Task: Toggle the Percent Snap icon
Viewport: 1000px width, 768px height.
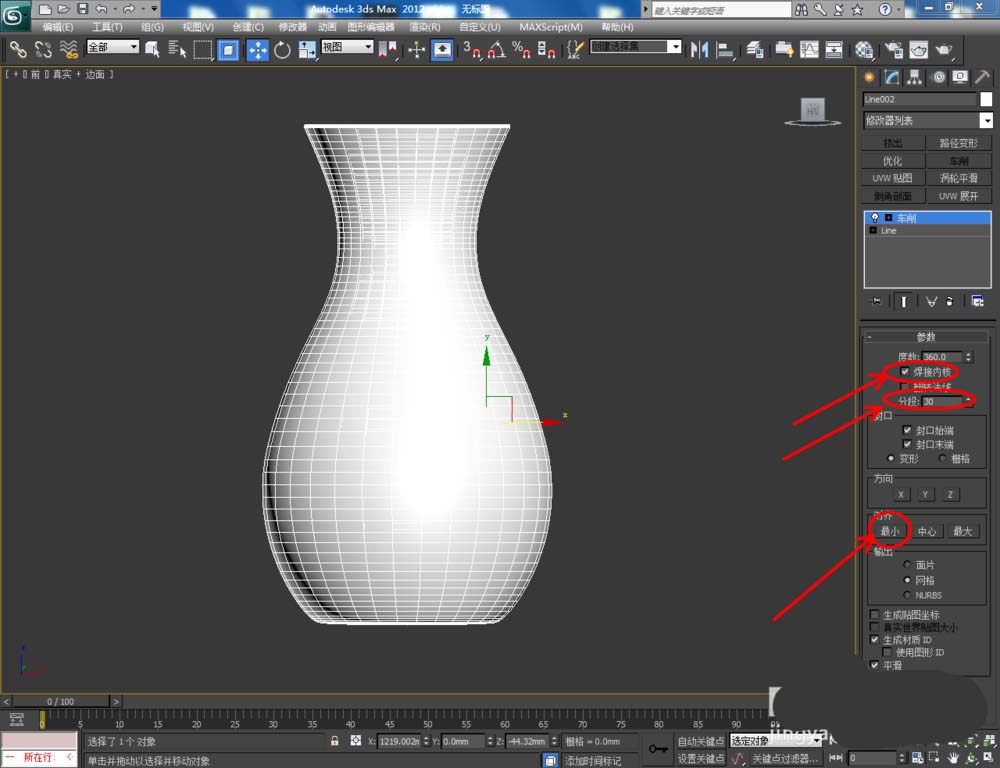Action: pos(521,49)
